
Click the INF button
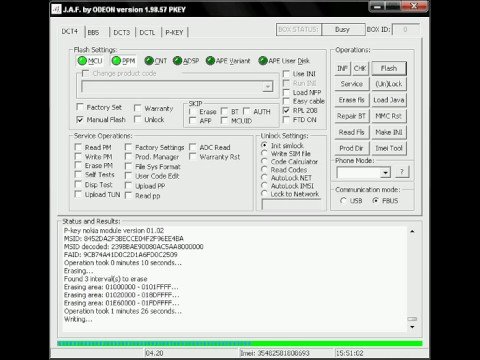342,68
